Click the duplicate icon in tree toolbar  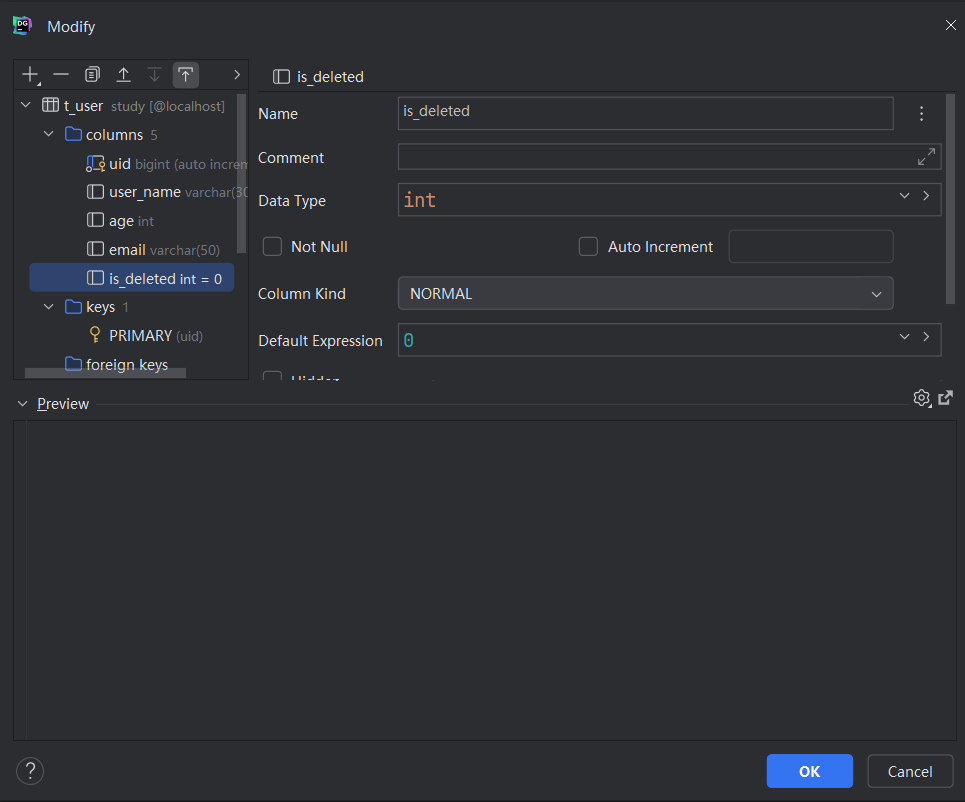(92, 75)
